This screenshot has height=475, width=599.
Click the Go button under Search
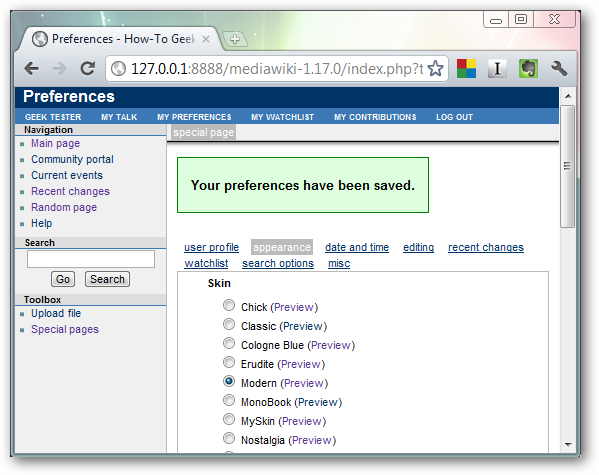pyautogui.click(x=63, y=279)
